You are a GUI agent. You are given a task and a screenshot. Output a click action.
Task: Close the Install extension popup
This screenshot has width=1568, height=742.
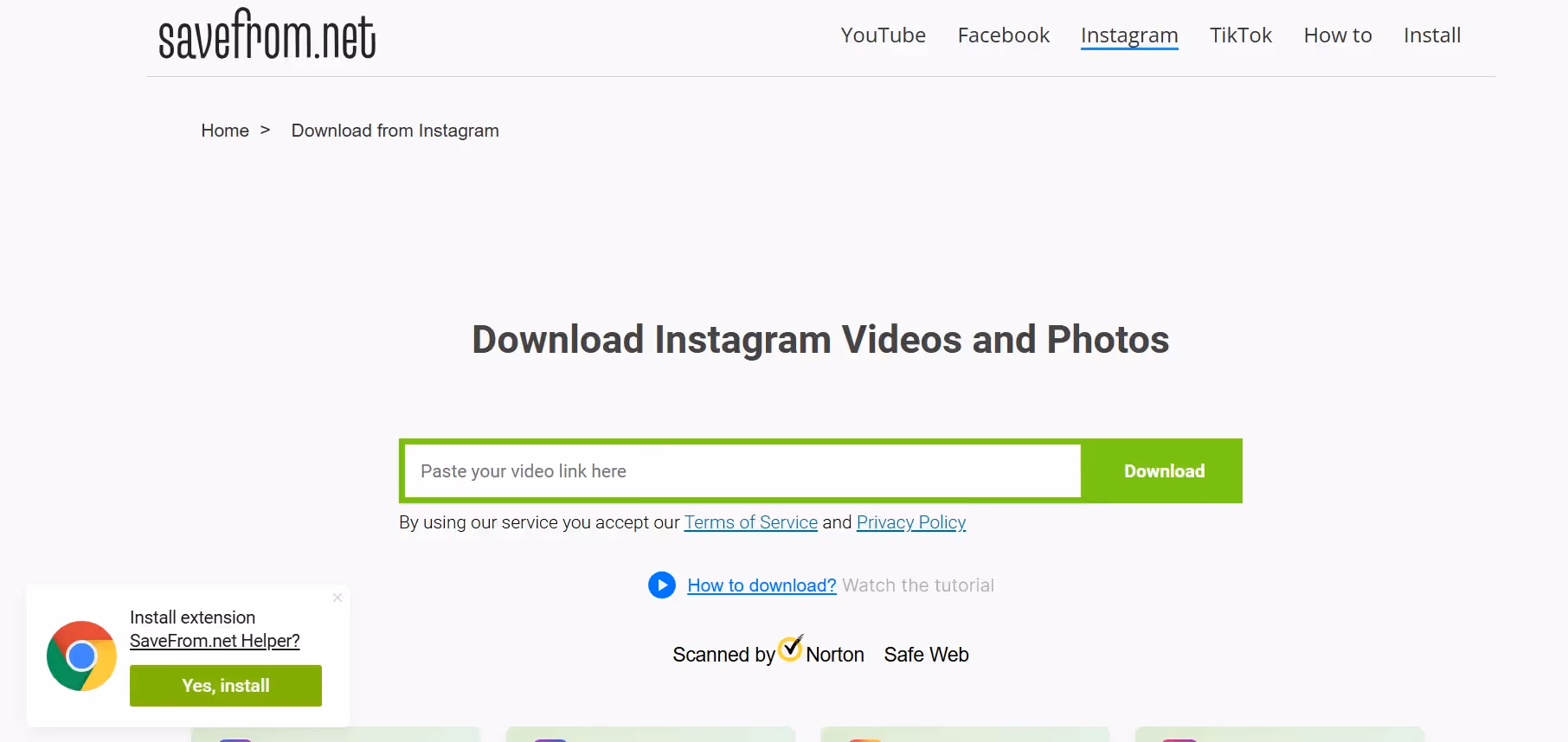[x=337, y=598]
